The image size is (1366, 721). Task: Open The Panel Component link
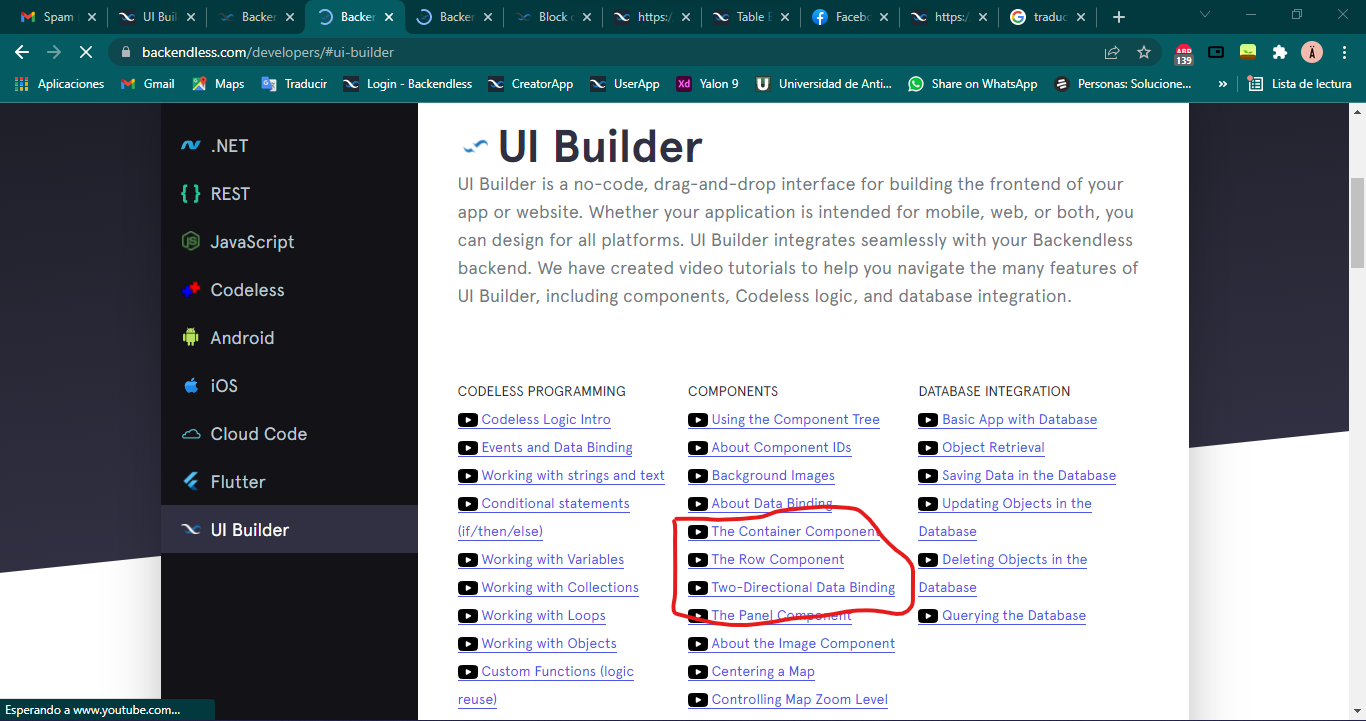pos(782,616)
